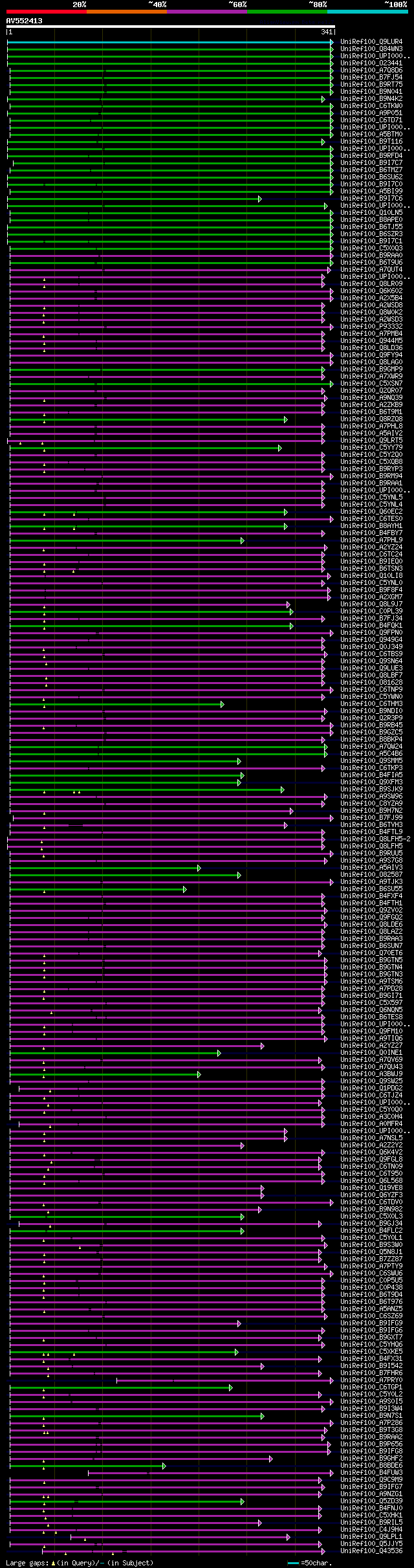Click the UniRef100_B9SJK9 label
This screenshot has height=1568, width=414.
pyautogui.click(x=371, y=789)
